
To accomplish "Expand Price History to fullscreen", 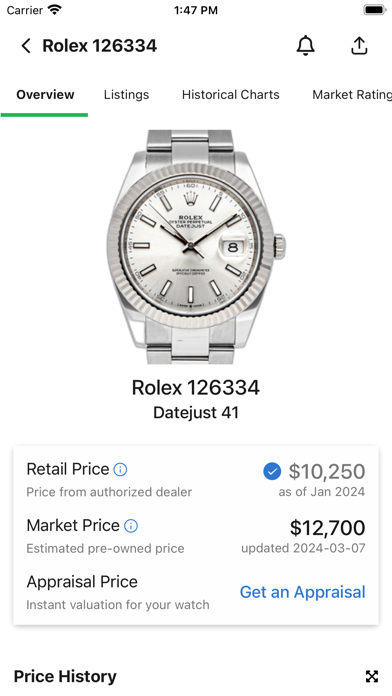I will 372,676.
